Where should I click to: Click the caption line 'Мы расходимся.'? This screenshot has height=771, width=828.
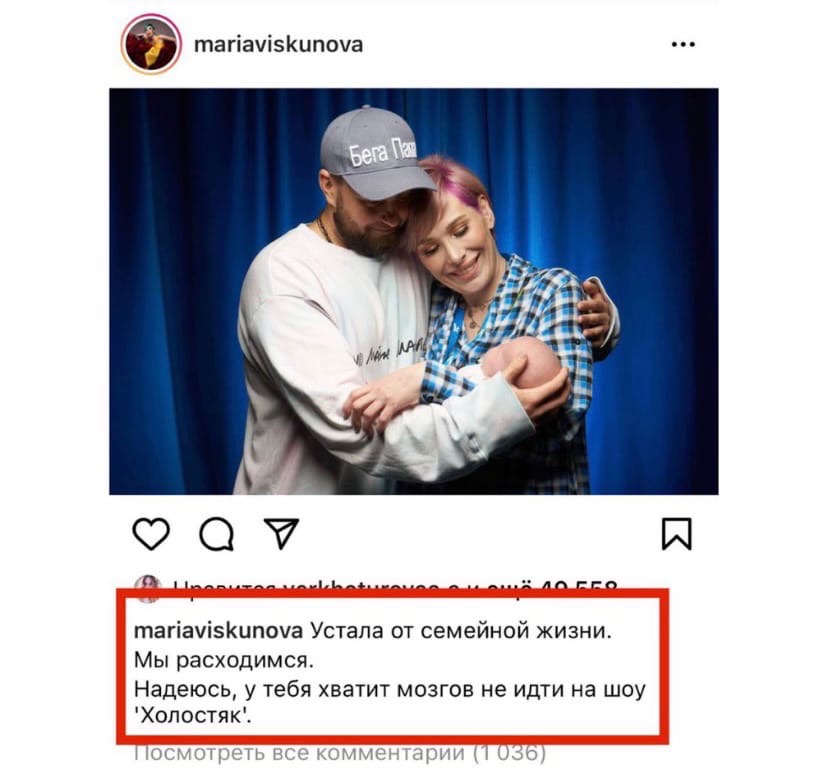point(224,660)
